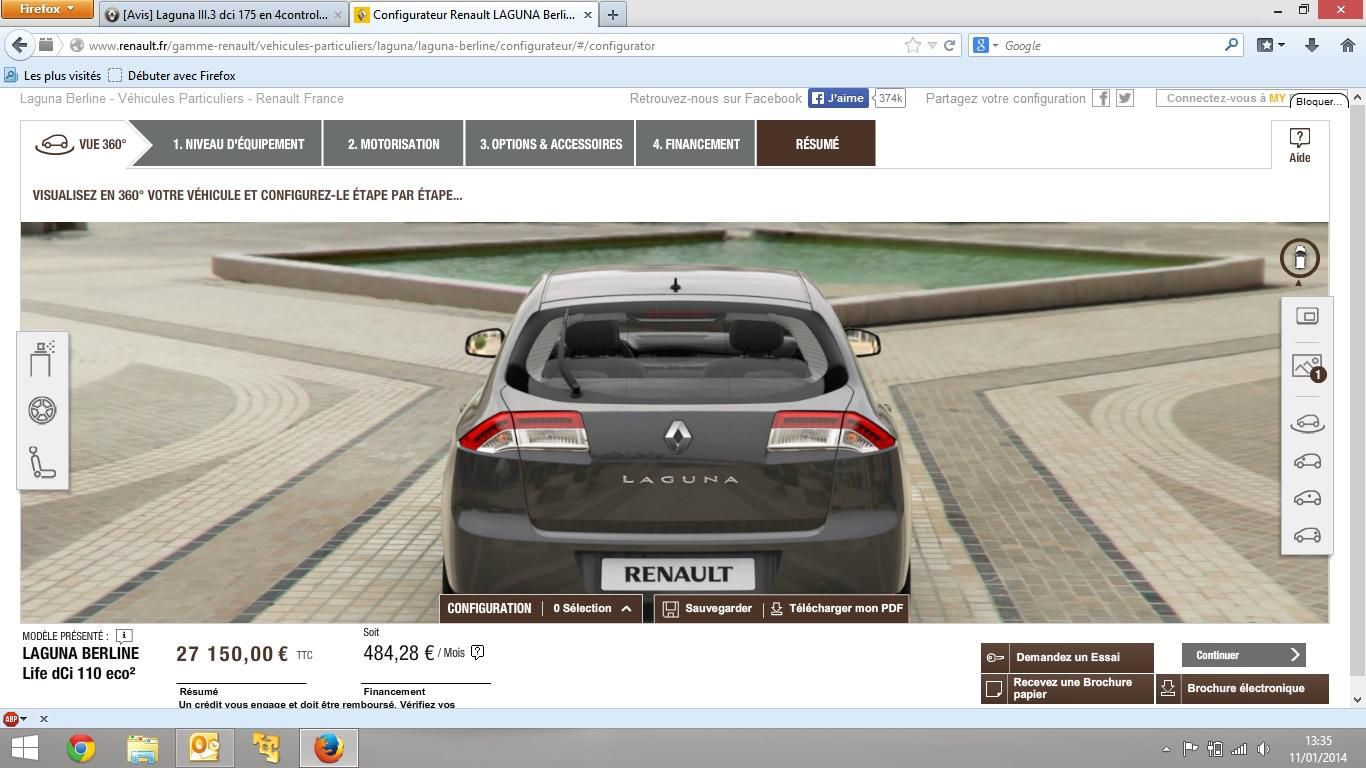
Task: Request Recevez une Brochure papier
Action: point(1067,688)
